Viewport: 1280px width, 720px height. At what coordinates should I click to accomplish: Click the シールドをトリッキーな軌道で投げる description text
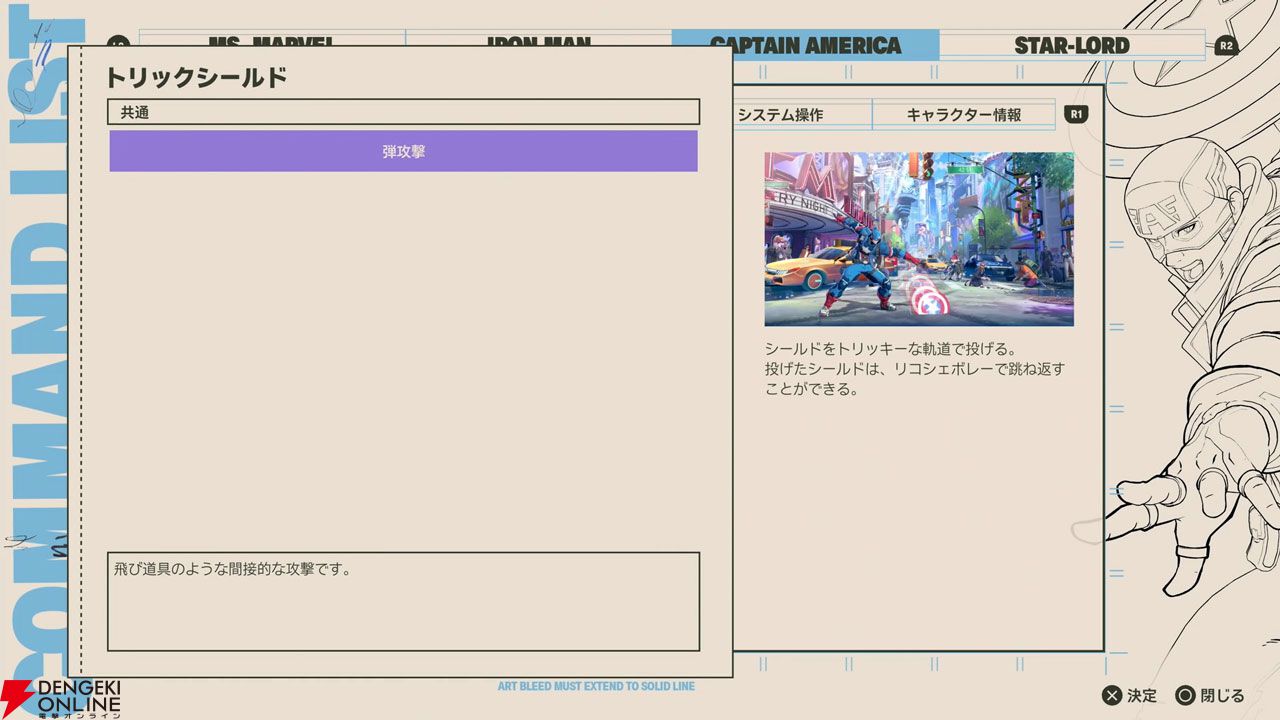pyautogui.click(x=915, y=369)
